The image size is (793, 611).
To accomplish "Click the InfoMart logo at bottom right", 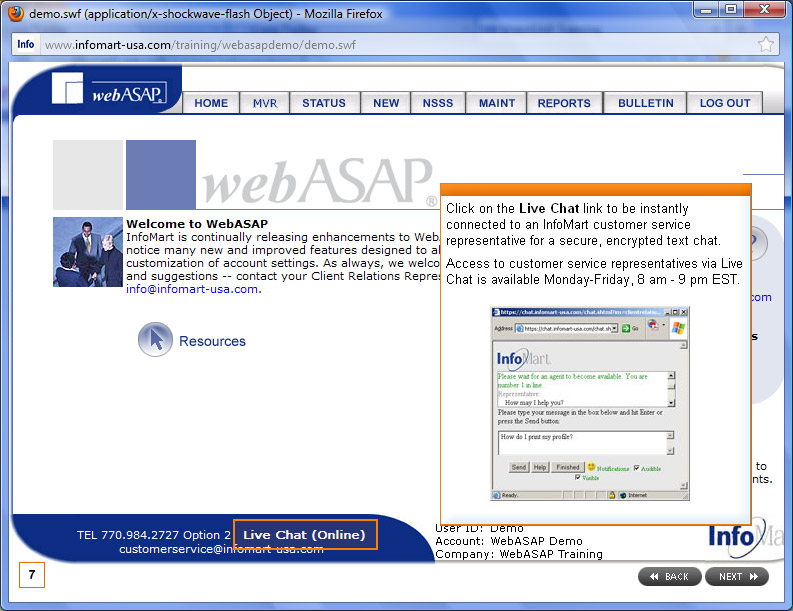I will coord(745,538).
